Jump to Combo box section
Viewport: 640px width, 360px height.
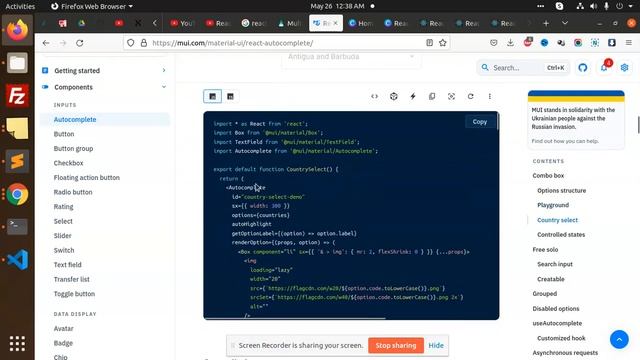click(x=548, y=176)
